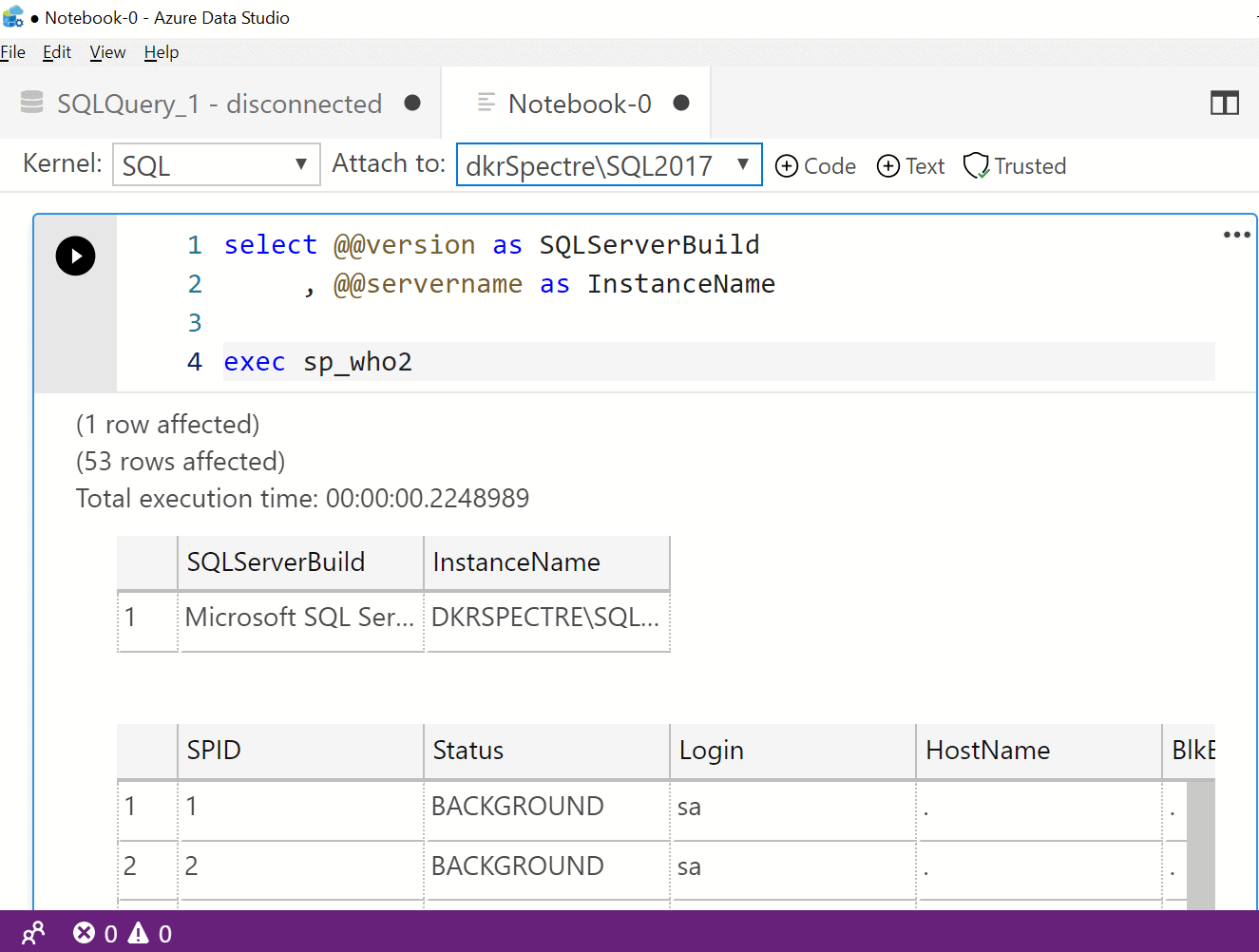Click the split editor layout icon
This screenshot has width=1259, height=952.
tap(1224, 104)
